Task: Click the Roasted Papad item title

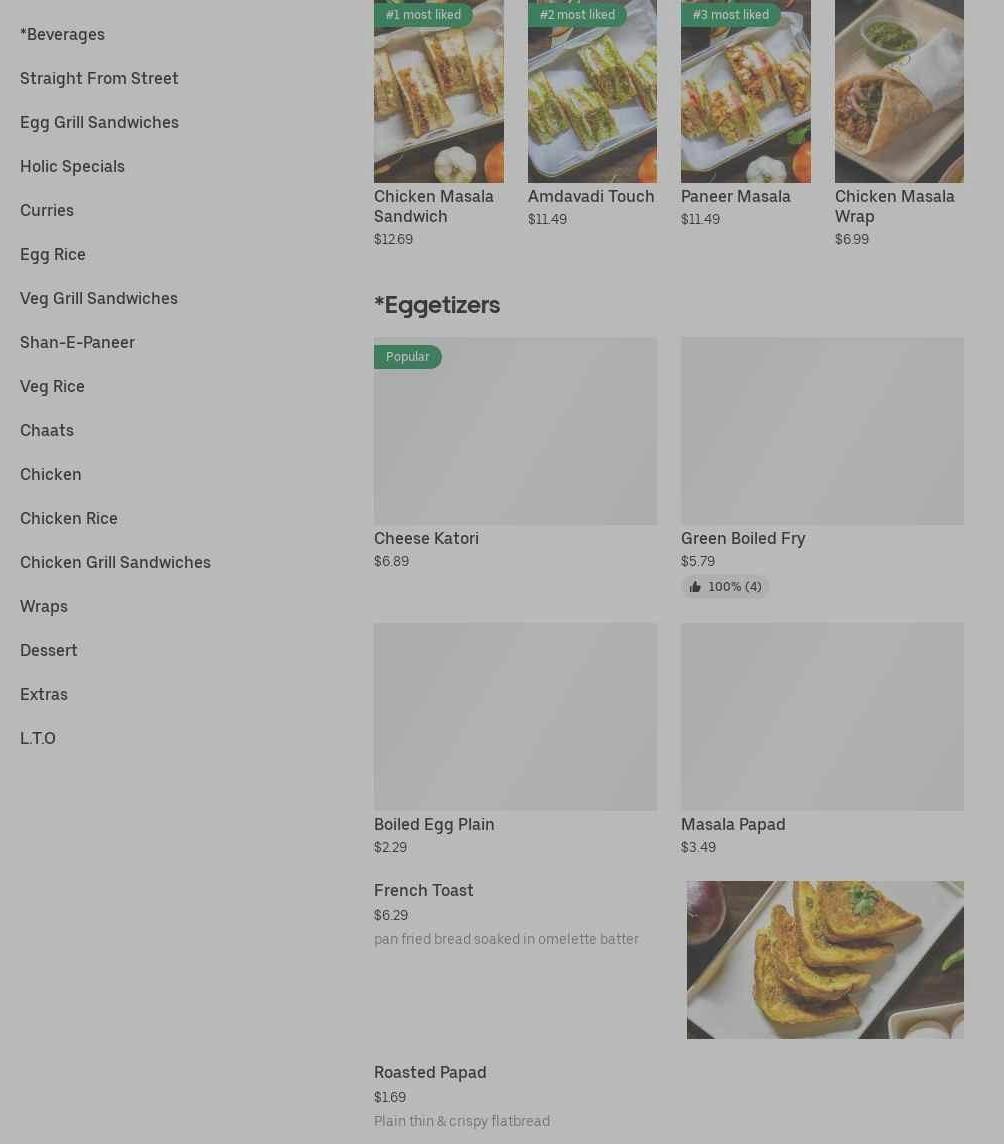Action: point(430,1072)
